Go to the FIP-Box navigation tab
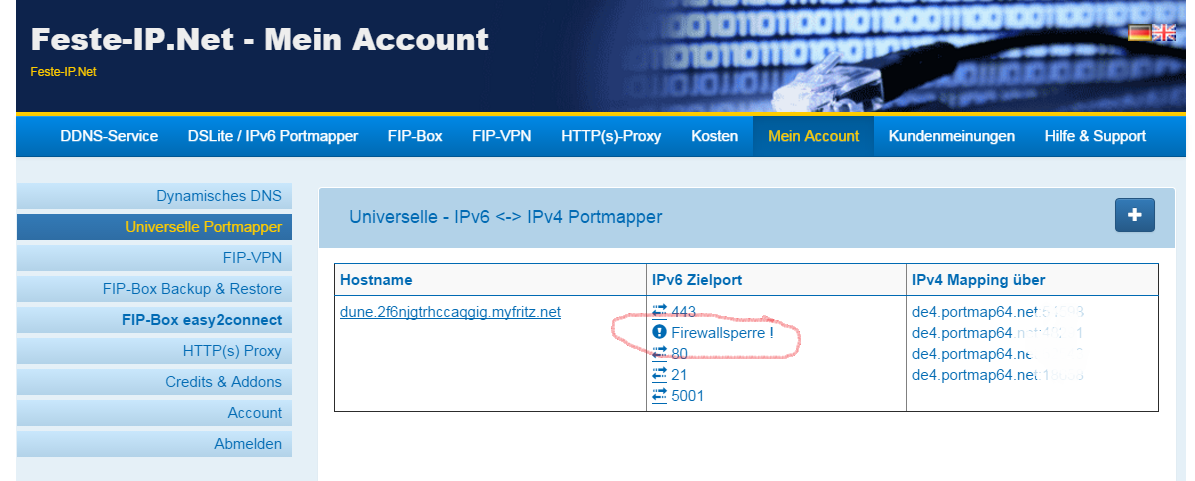1195x481 pixels. tap(415, 136)
